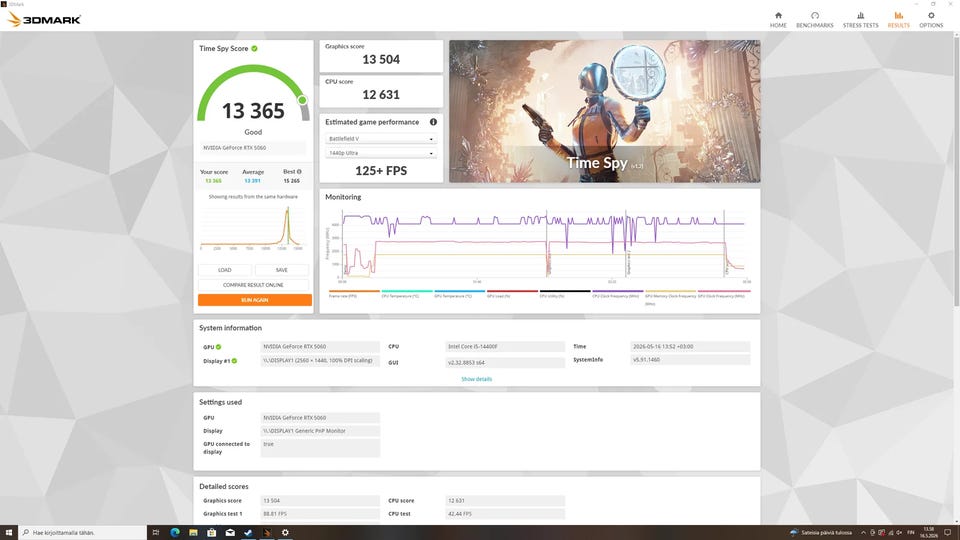Image resolution: width=960 pixels, height=540 pixels.
Task: Click the 125+ FPS estimate
Action: click(381, 171)
